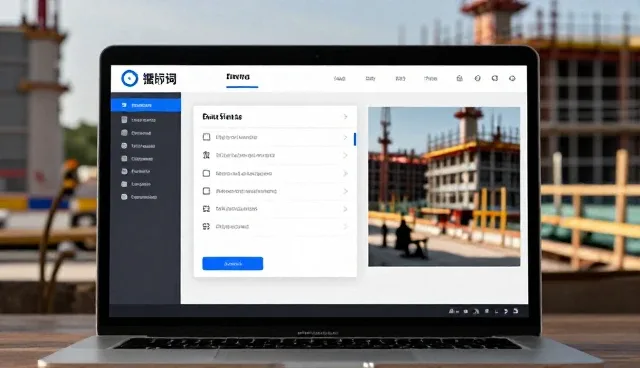This screenshot has width=640, height=368.
Task: Expand the chevron on the second list row
Action: pos(345,155)
